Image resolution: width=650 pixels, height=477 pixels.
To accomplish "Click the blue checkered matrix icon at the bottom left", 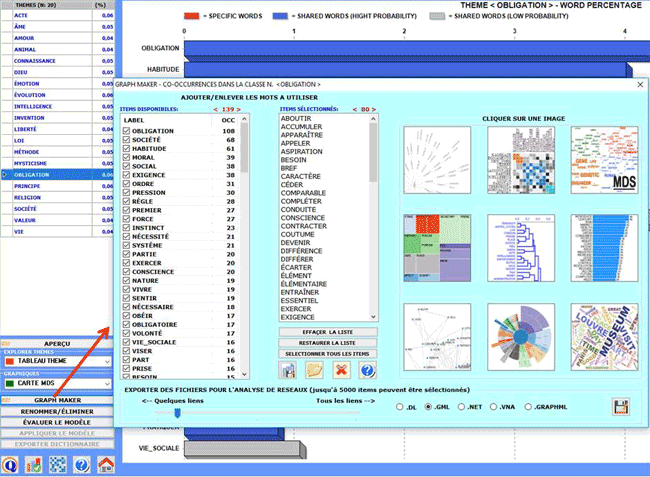I will 58,465.
